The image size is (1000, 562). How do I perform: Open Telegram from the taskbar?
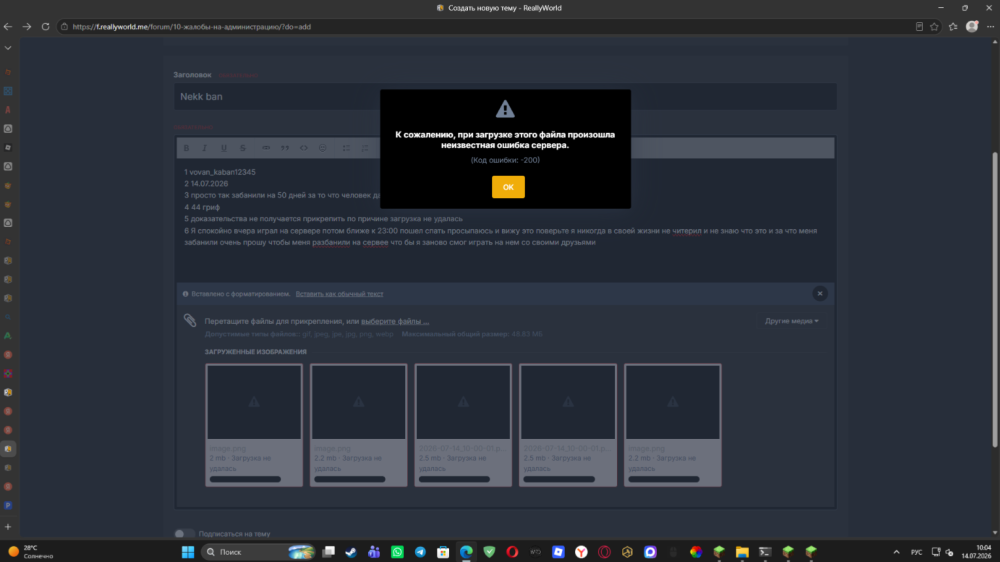(x=420, y=552)
